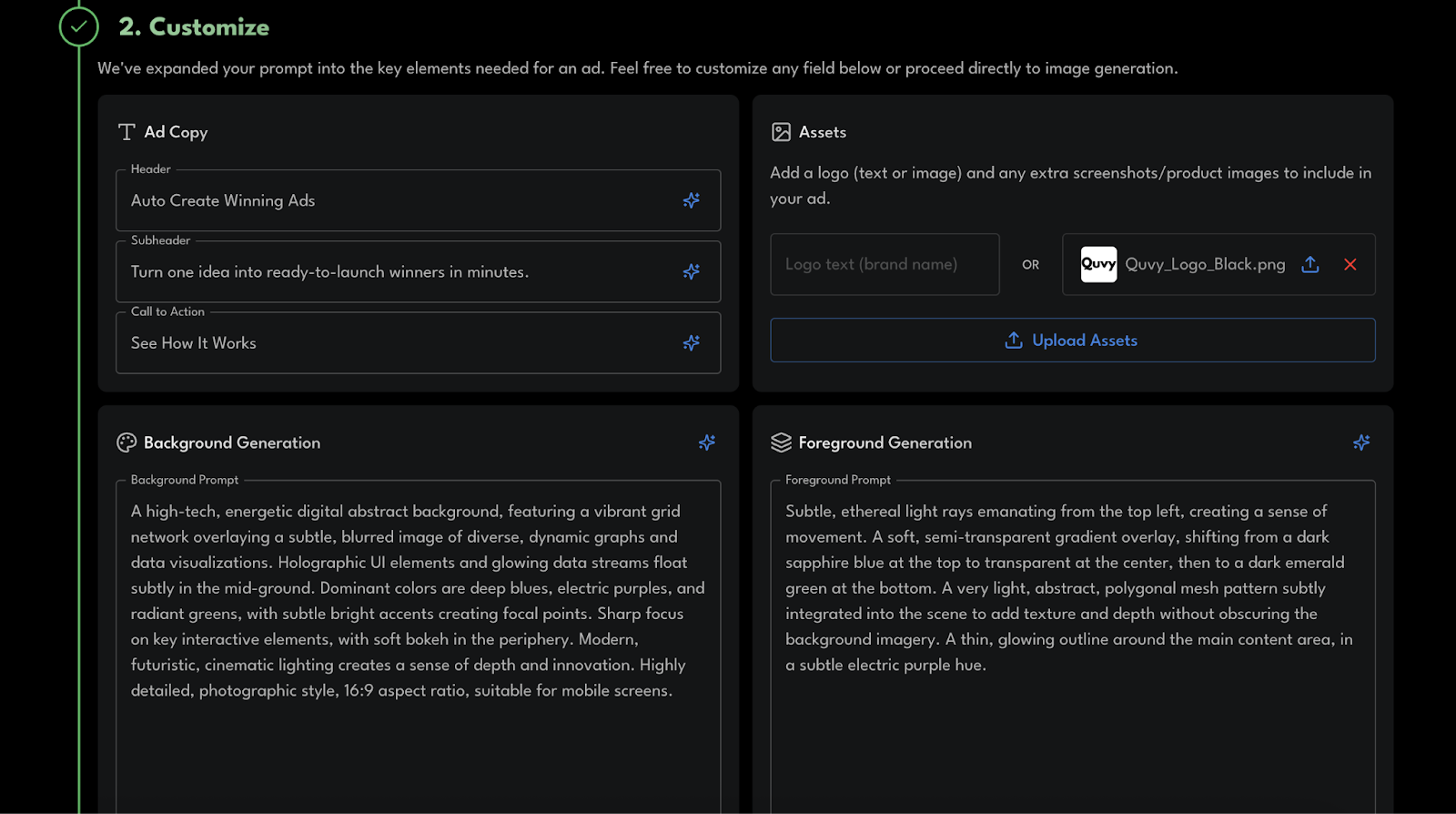Click the Quvy logo thumbnail
1456x814 pixels.
click(x=1098, y=264)
